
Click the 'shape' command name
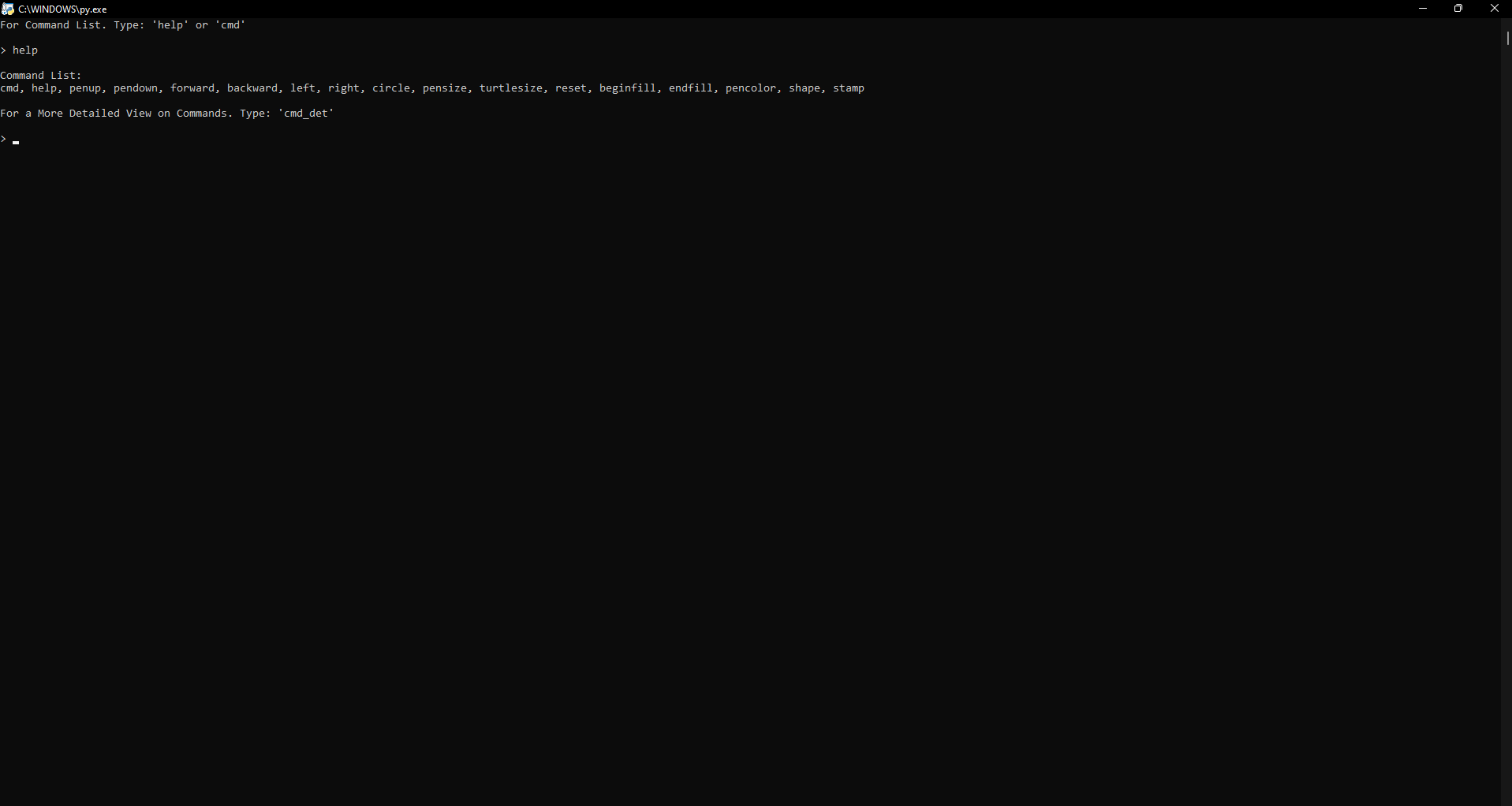click(805, 88)
